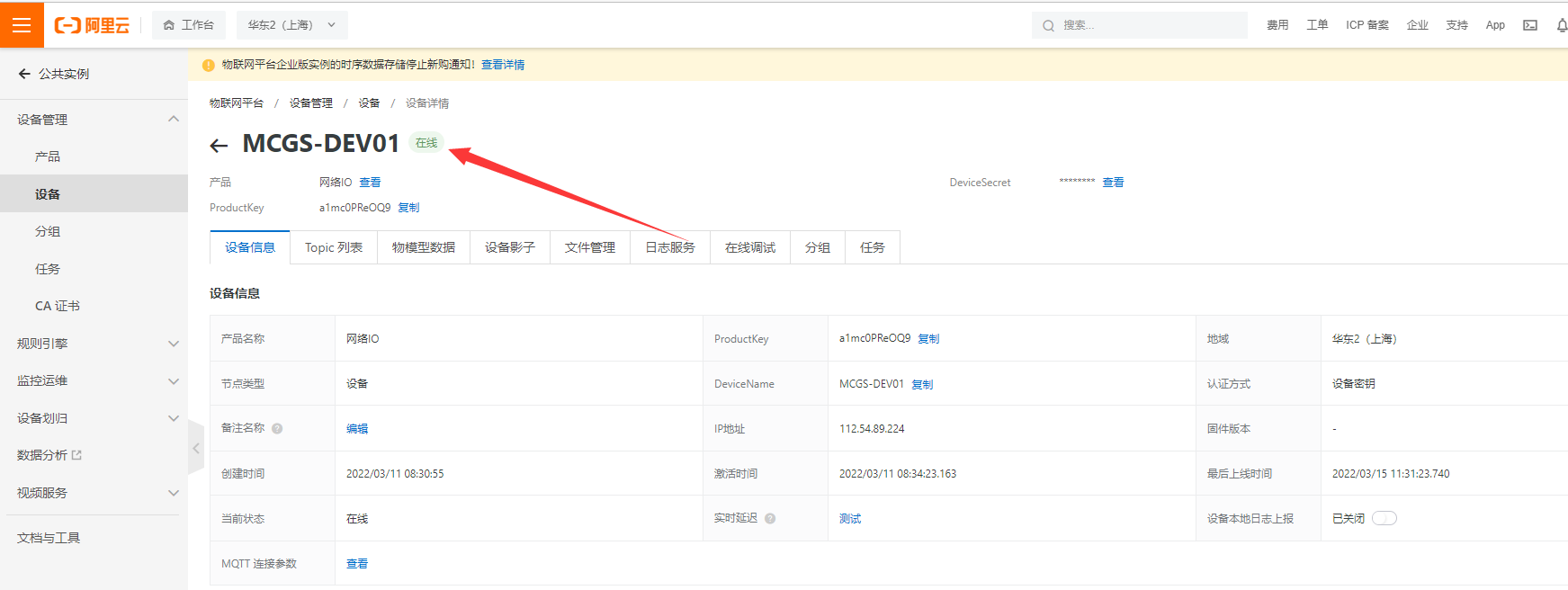Click 编辑 to edit 备注名称
Viewport: 1568px width, 590px height.
[357, 429]
